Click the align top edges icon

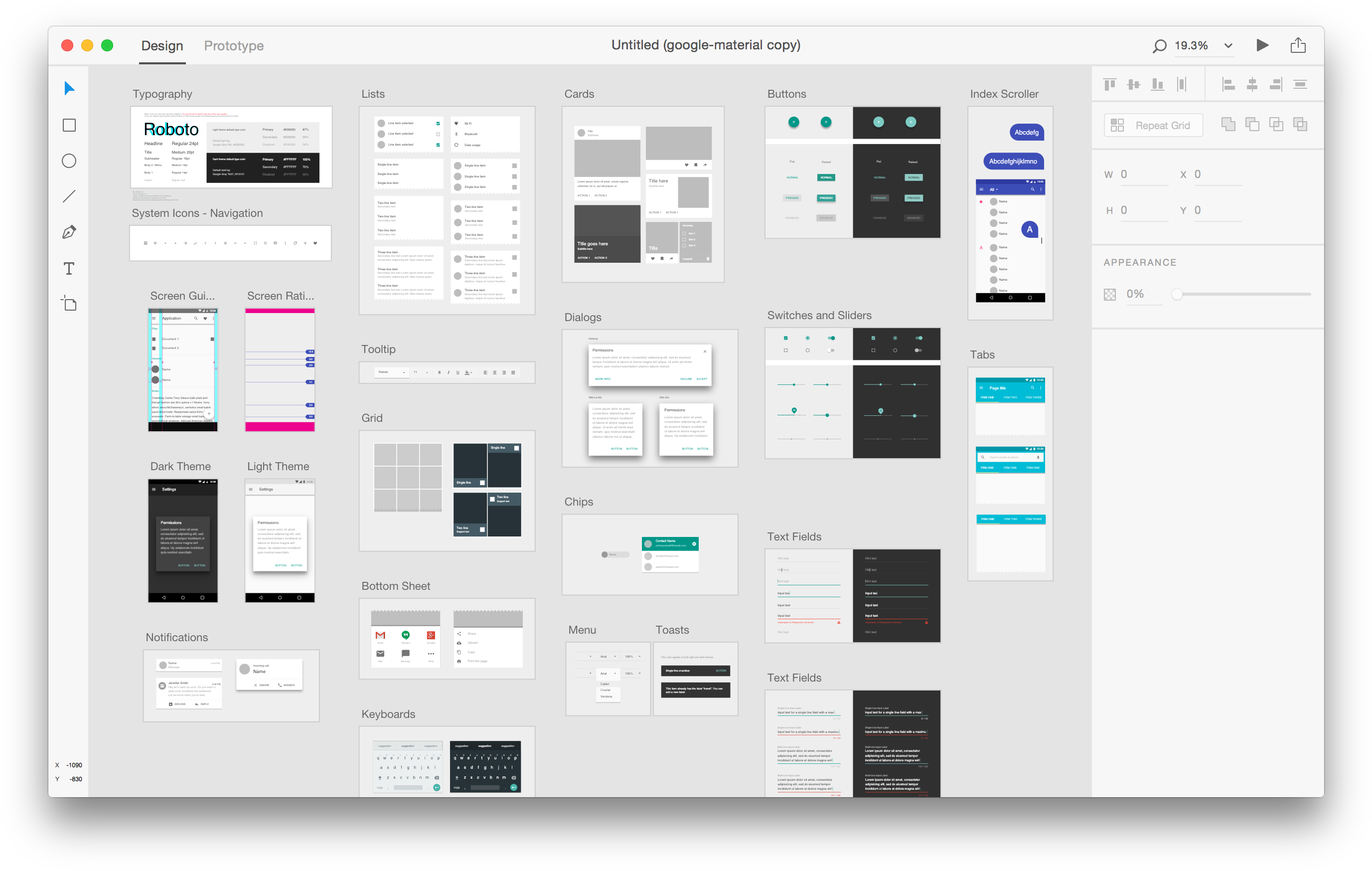point(1109,84)
